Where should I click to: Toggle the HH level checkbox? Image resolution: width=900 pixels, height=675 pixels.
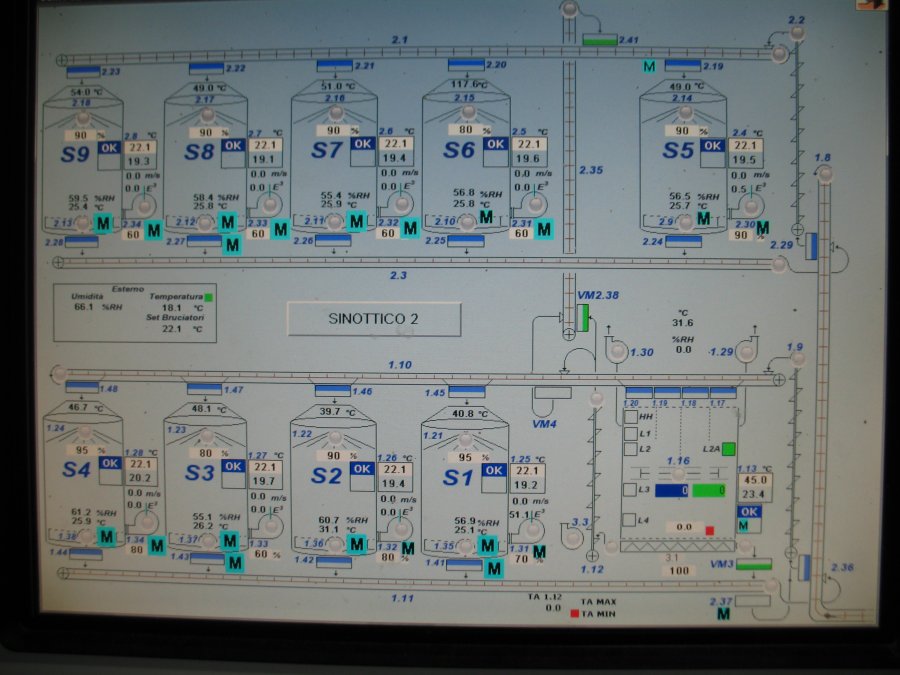point(630,417)
